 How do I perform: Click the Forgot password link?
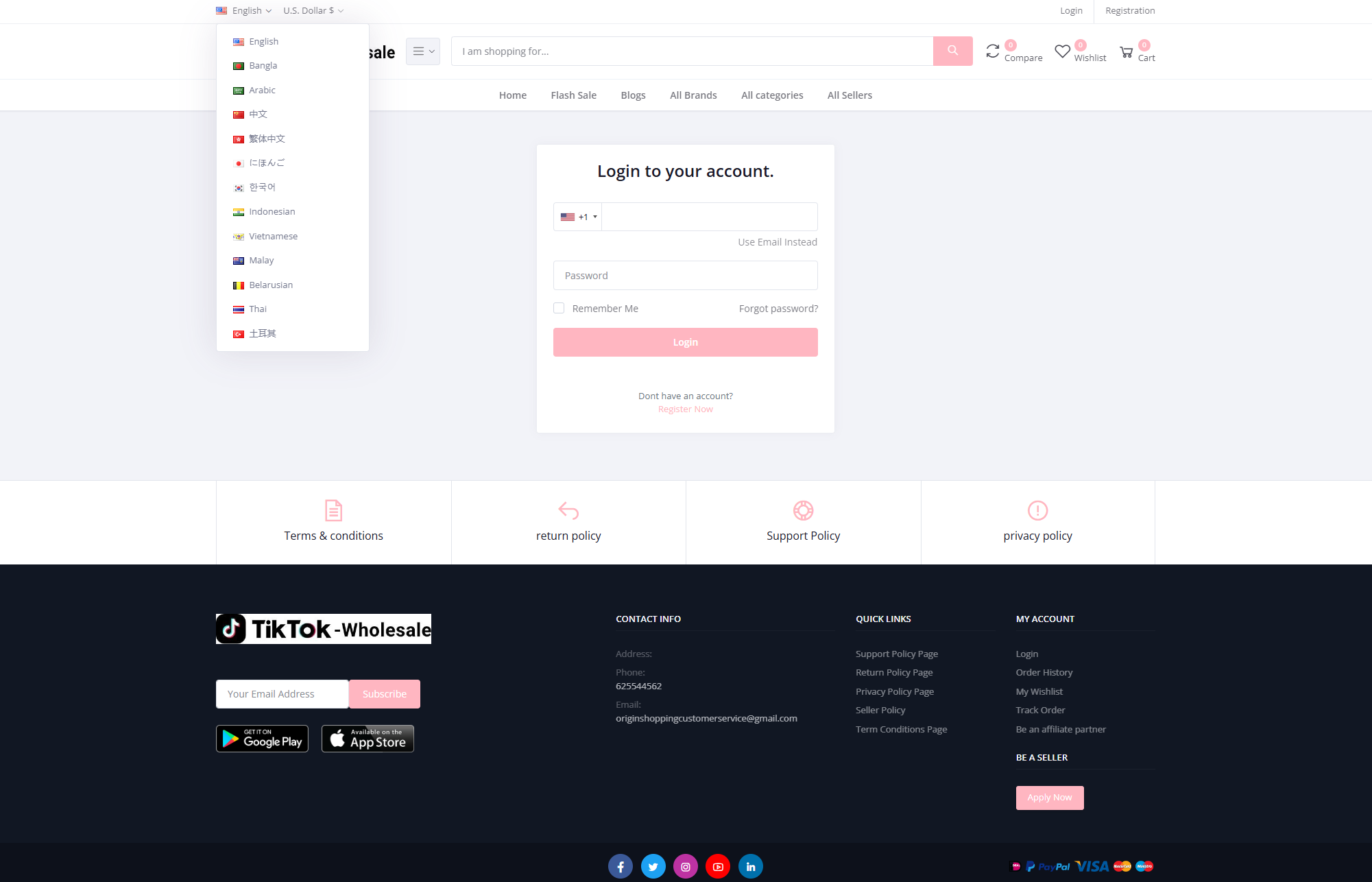[x=778, y=308]
